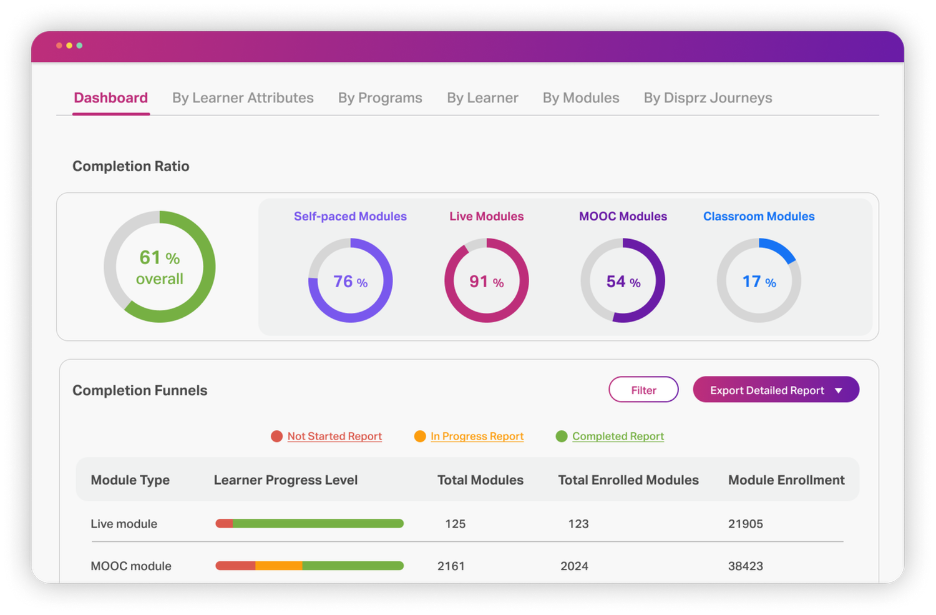The height and width of the screenshot is (615, 936).
Task: Open the Completed Report link
Action: click(618, 437)
